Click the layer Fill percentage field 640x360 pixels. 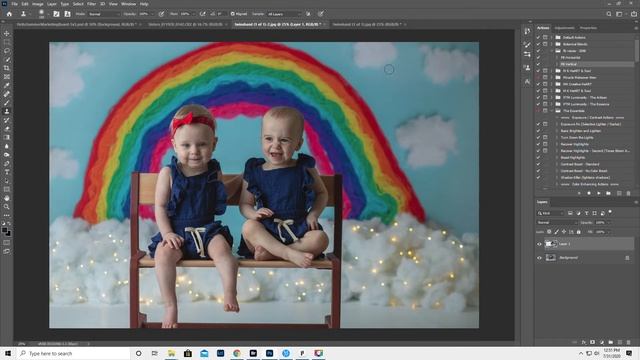coord(600,232)
